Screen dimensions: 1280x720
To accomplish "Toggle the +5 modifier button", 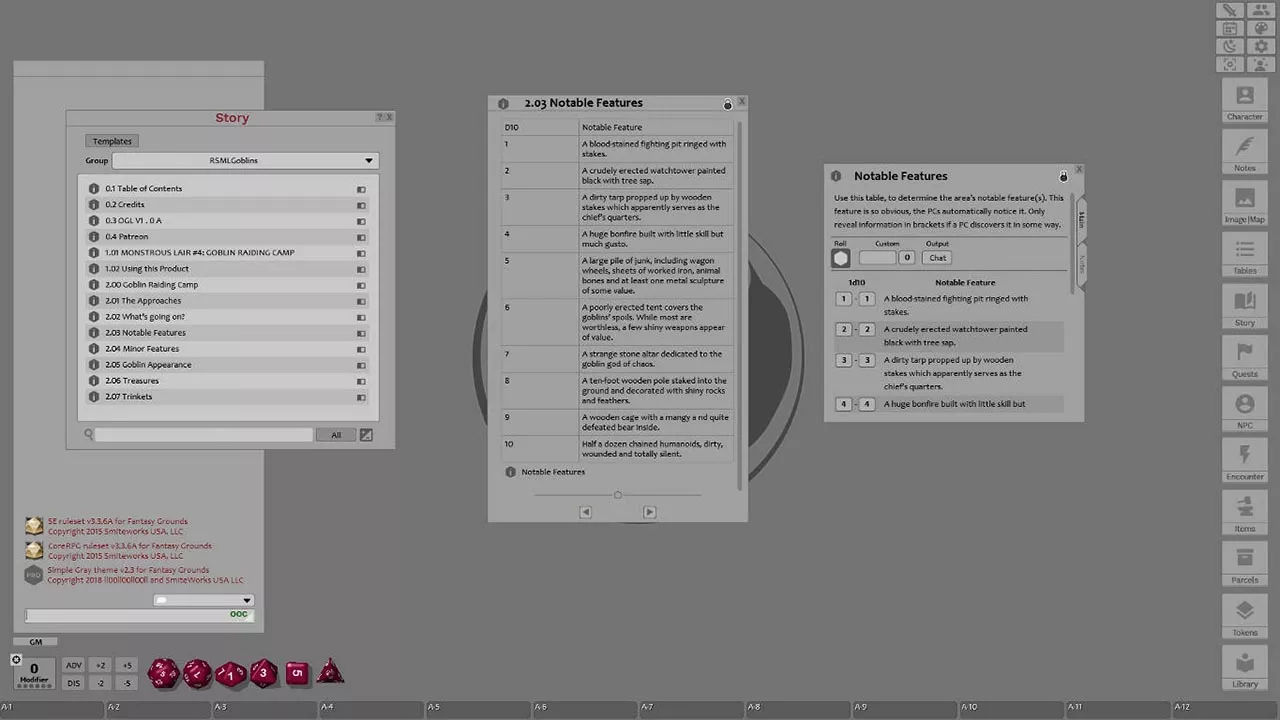I will tap(127, 665).
